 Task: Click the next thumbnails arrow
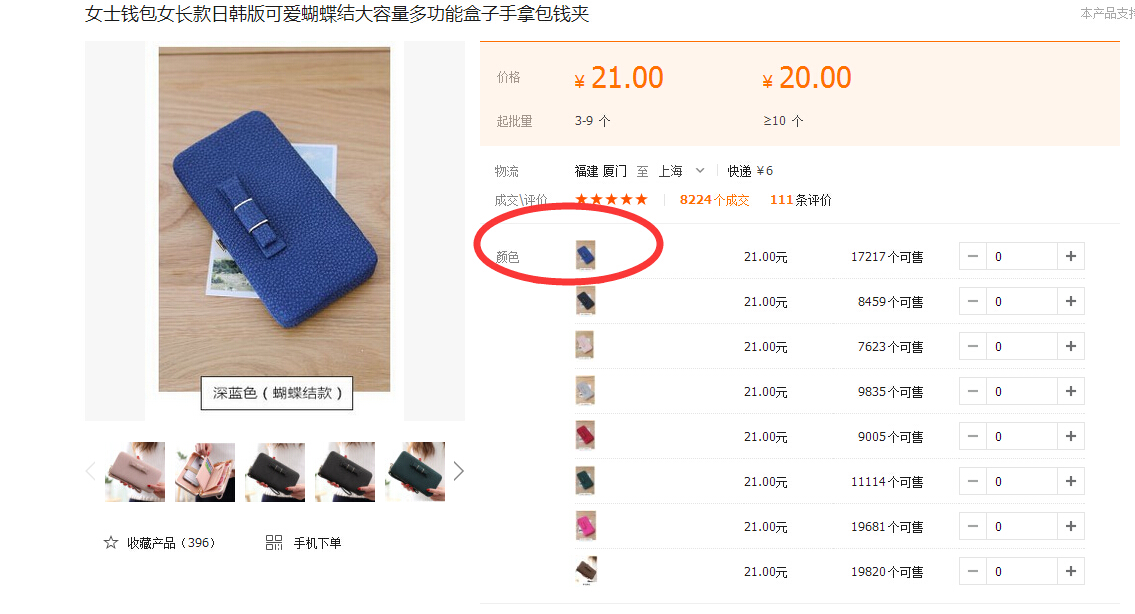[458, 471]
